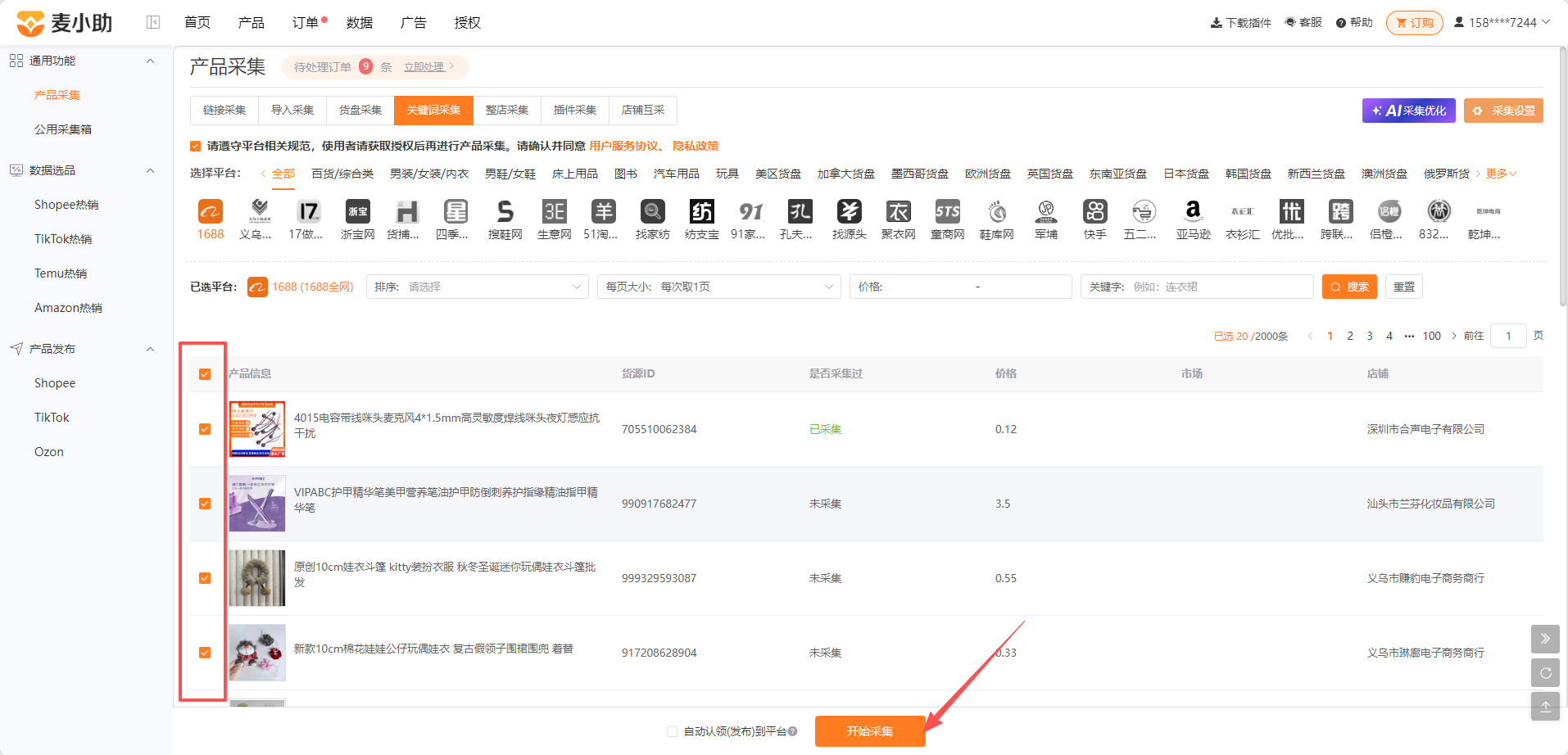The height and width of the screenshot is (755, 1568).
Task: Open the 用户服务协议 link
Action: [624, 146]
